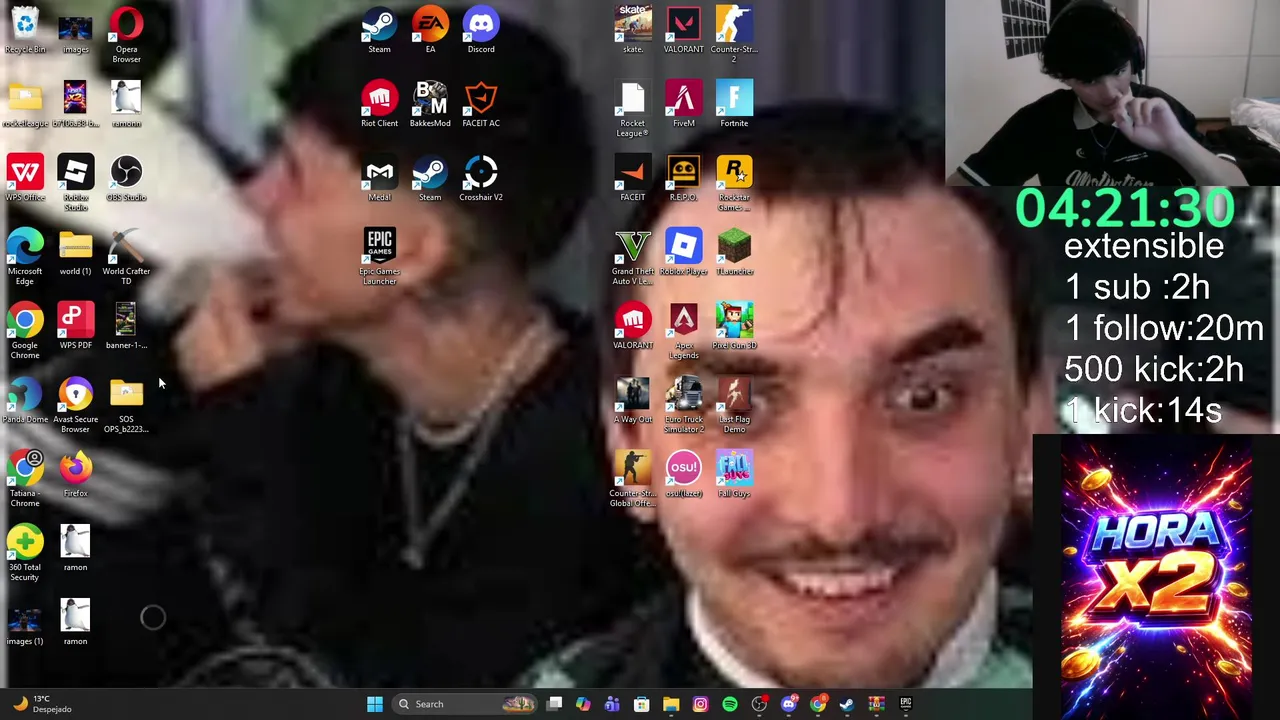Open Microsoft Store from the taskbar
Viewport: 1280px width, 720px height.
point(642,704)
